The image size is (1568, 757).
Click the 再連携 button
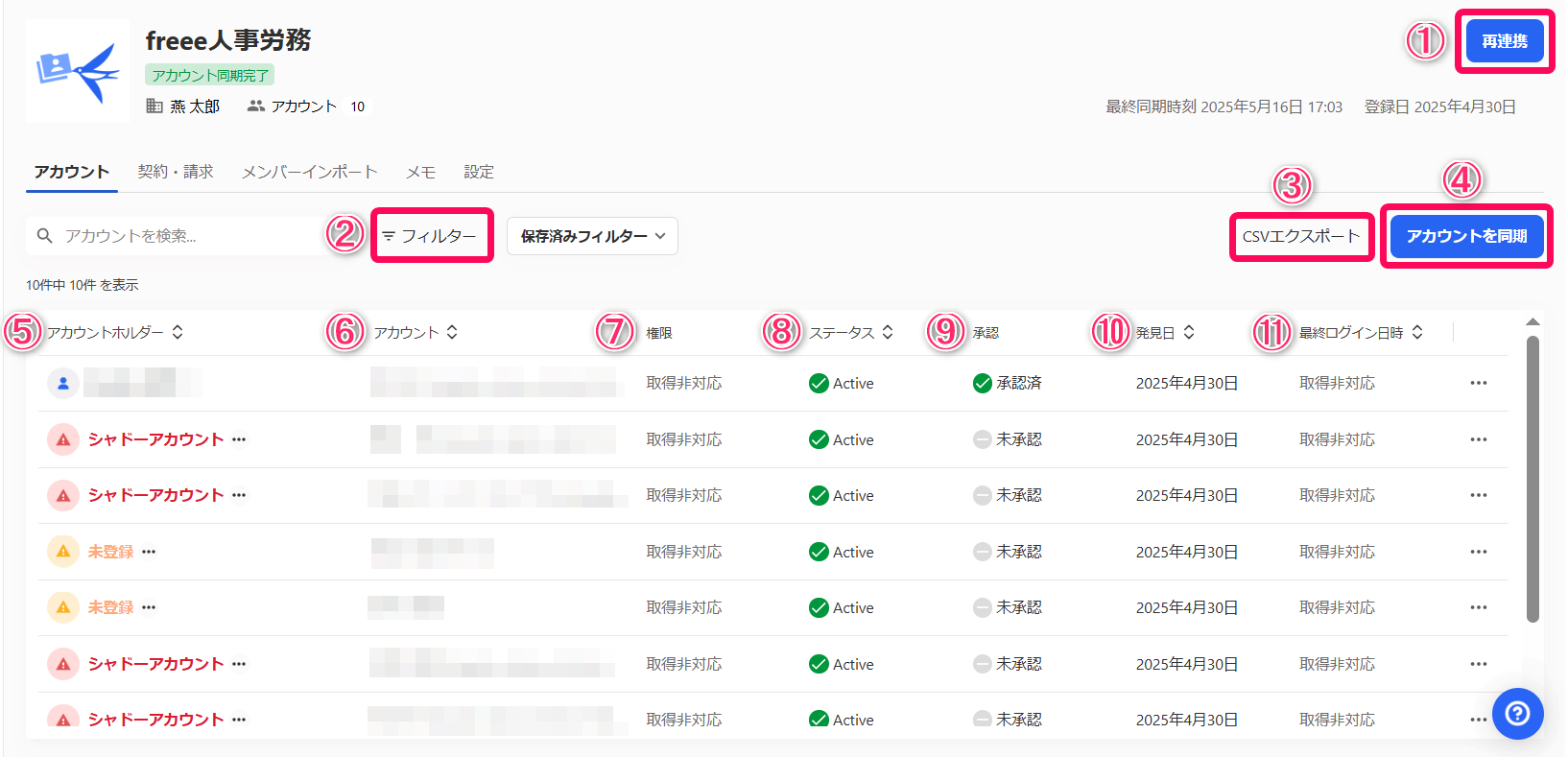coord(1504,41)
